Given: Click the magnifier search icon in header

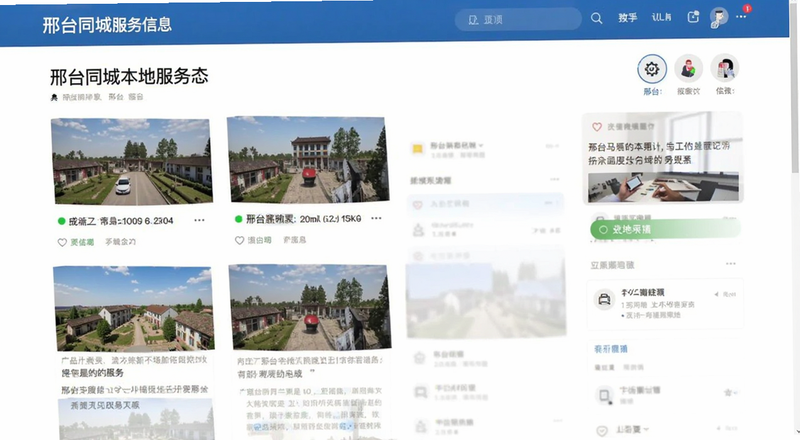Looking at the screenshot, I should [x=596, y=18].
